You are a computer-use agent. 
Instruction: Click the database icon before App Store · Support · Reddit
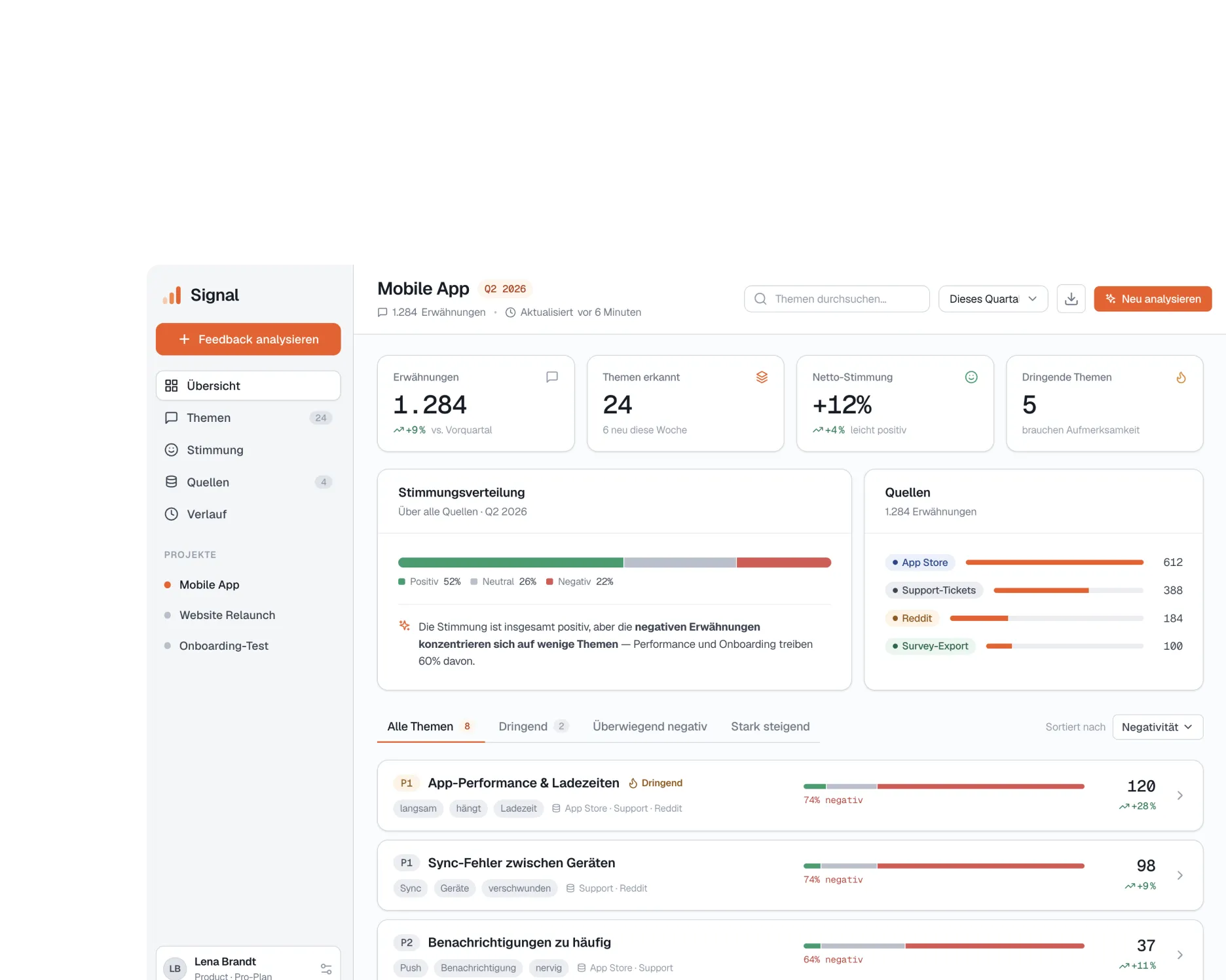[x=556, y=808]
